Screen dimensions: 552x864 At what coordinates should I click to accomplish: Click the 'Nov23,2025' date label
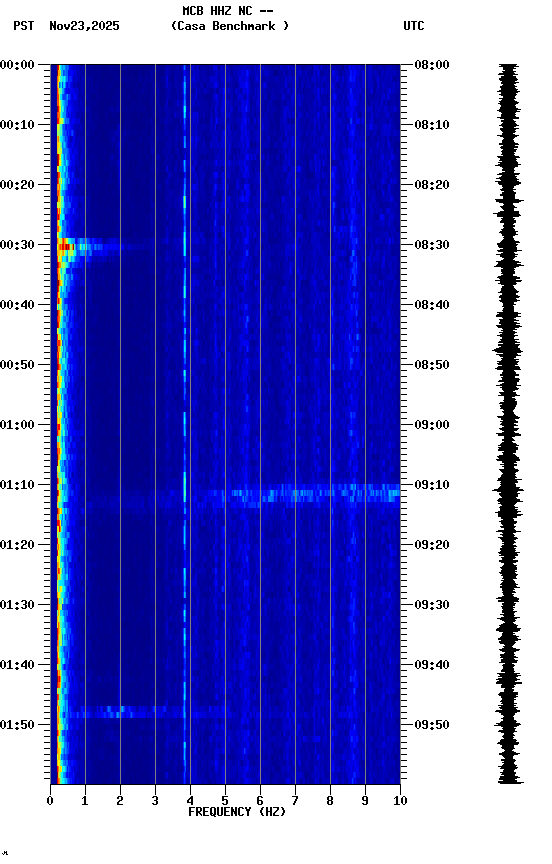(84, 26)
